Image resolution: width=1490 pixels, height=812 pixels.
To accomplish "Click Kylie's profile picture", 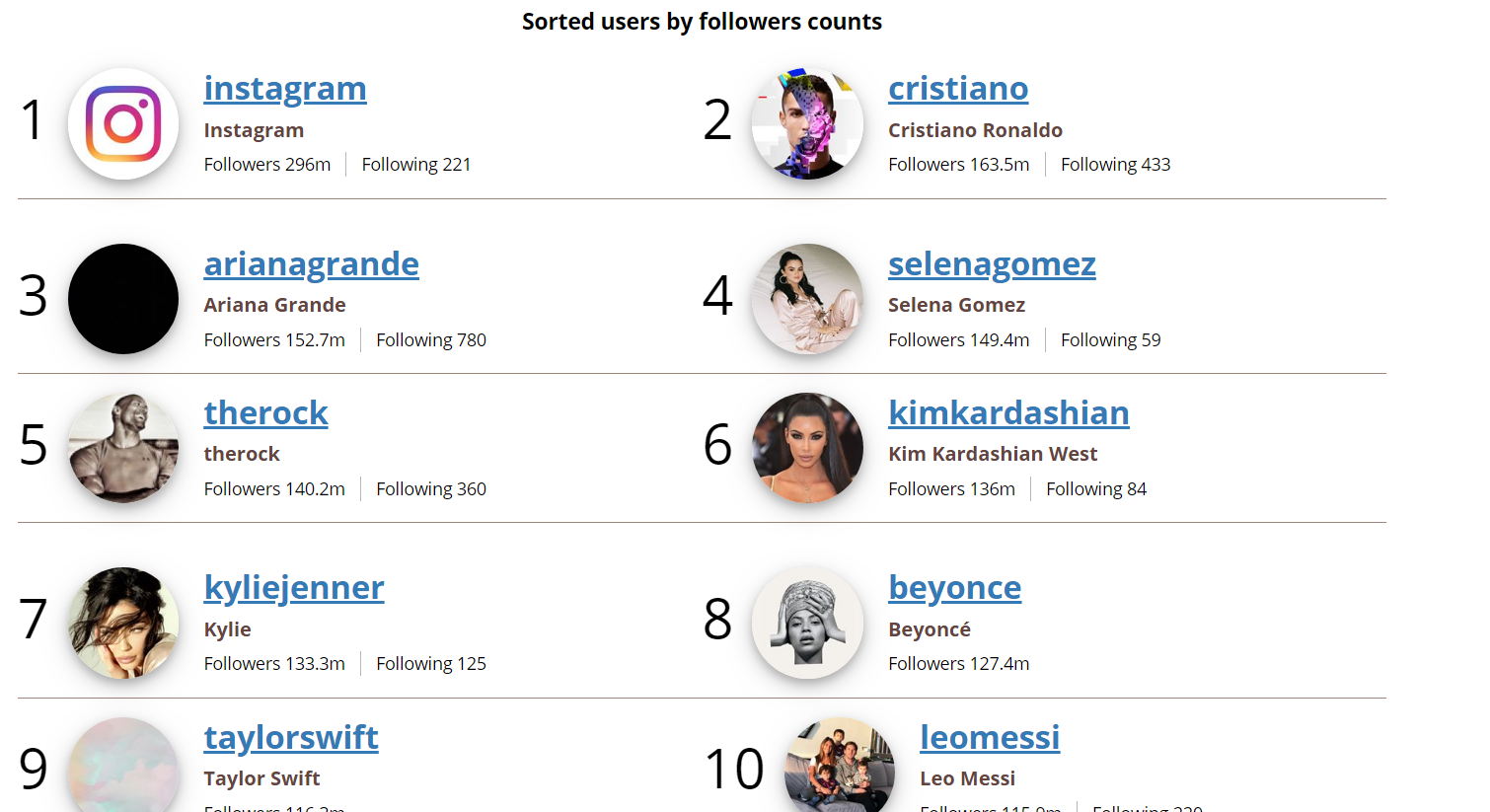I will coord(123,623).
